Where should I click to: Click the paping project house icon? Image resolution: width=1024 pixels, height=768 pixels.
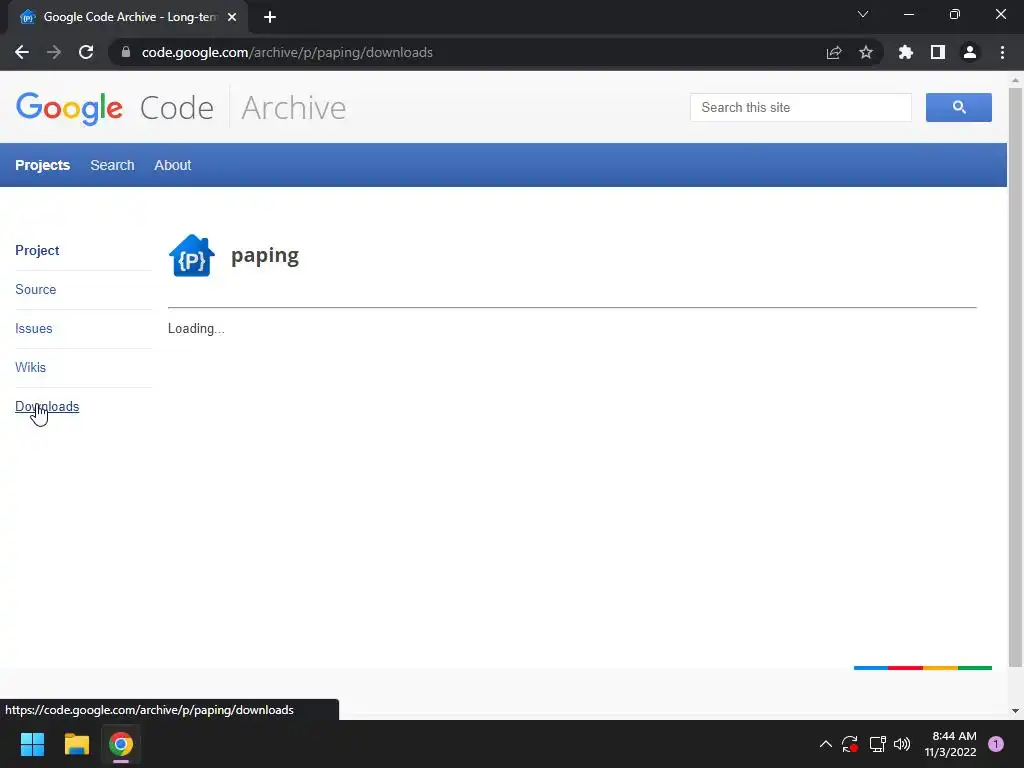click(x=192, y=256)
